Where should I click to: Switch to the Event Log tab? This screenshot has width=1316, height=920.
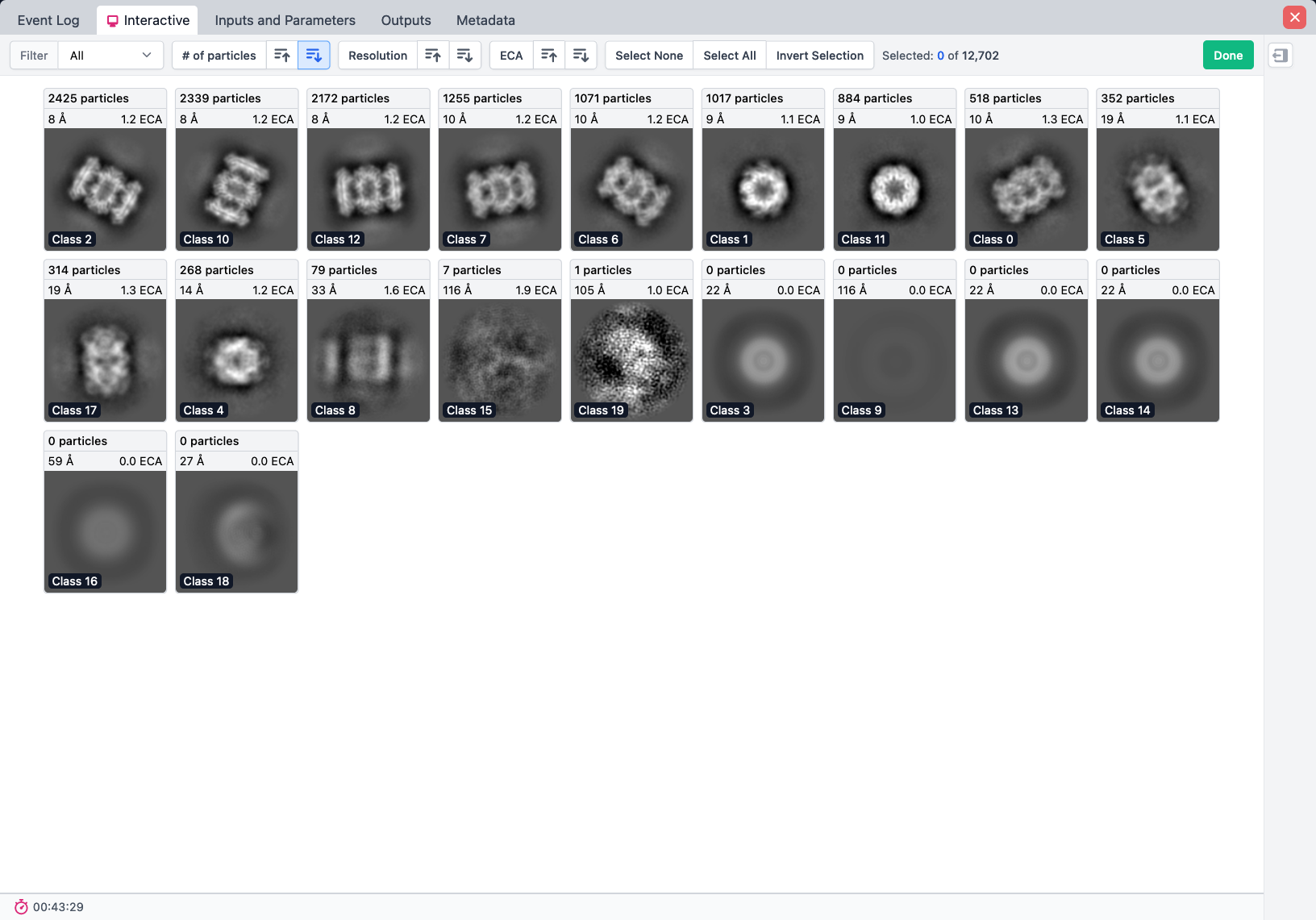coord(48,20)
